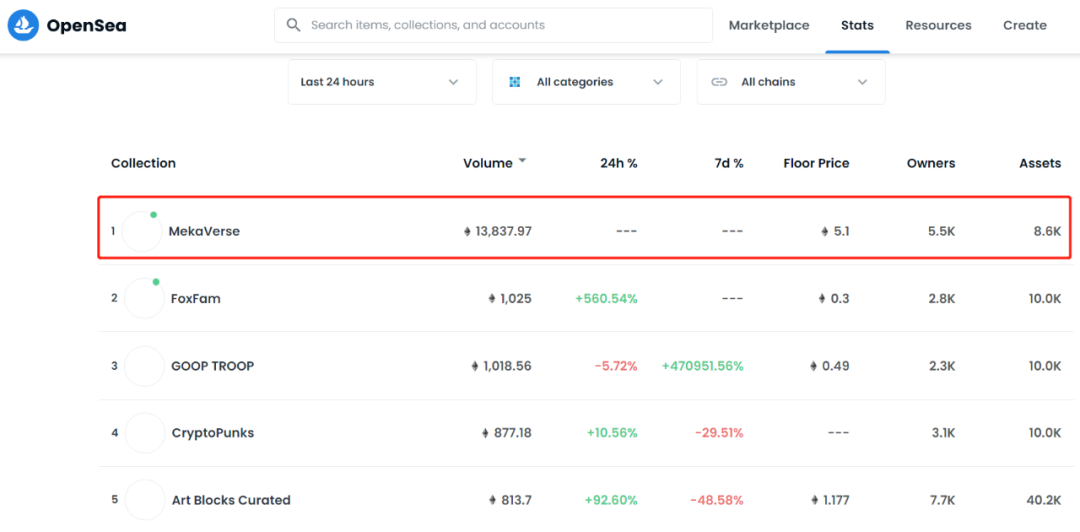Viewport: 1080px width, 532px height.
Task: Click the chain link icon beside All chains
Action: [719, 82]
